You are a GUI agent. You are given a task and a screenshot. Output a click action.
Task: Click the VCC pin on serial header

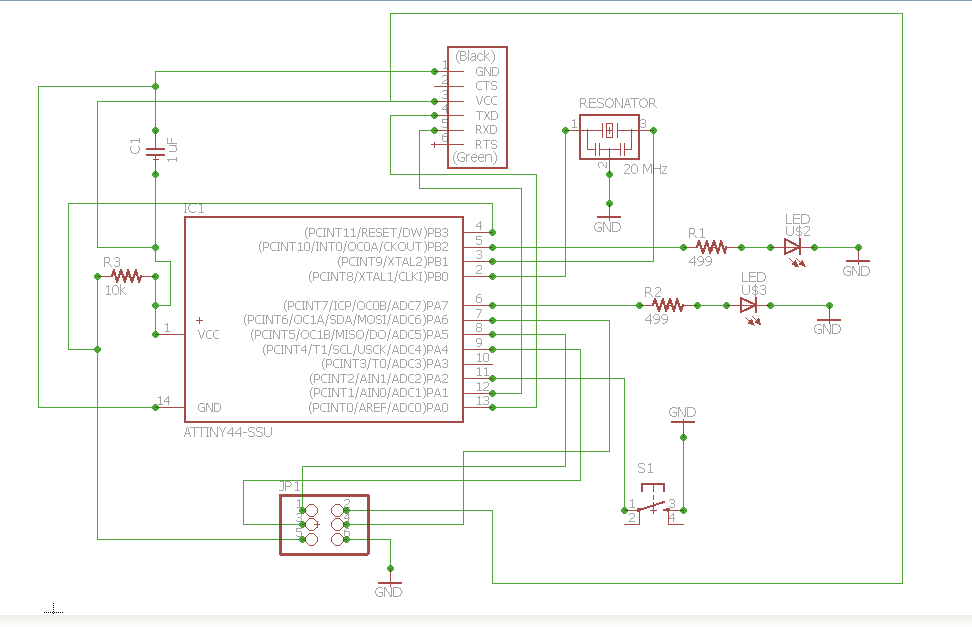486,100
